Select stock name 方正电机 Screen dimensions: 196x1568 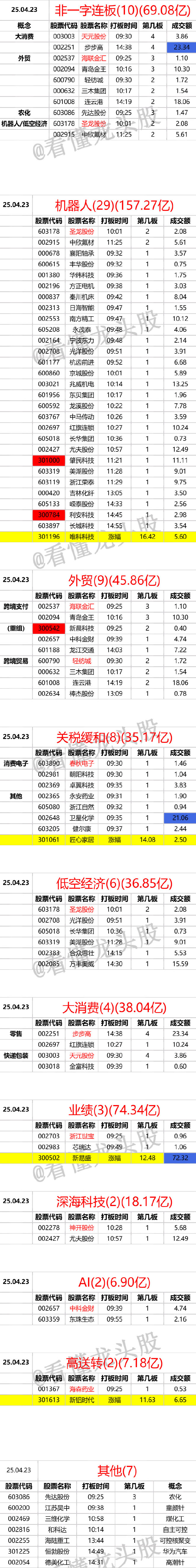81,286
